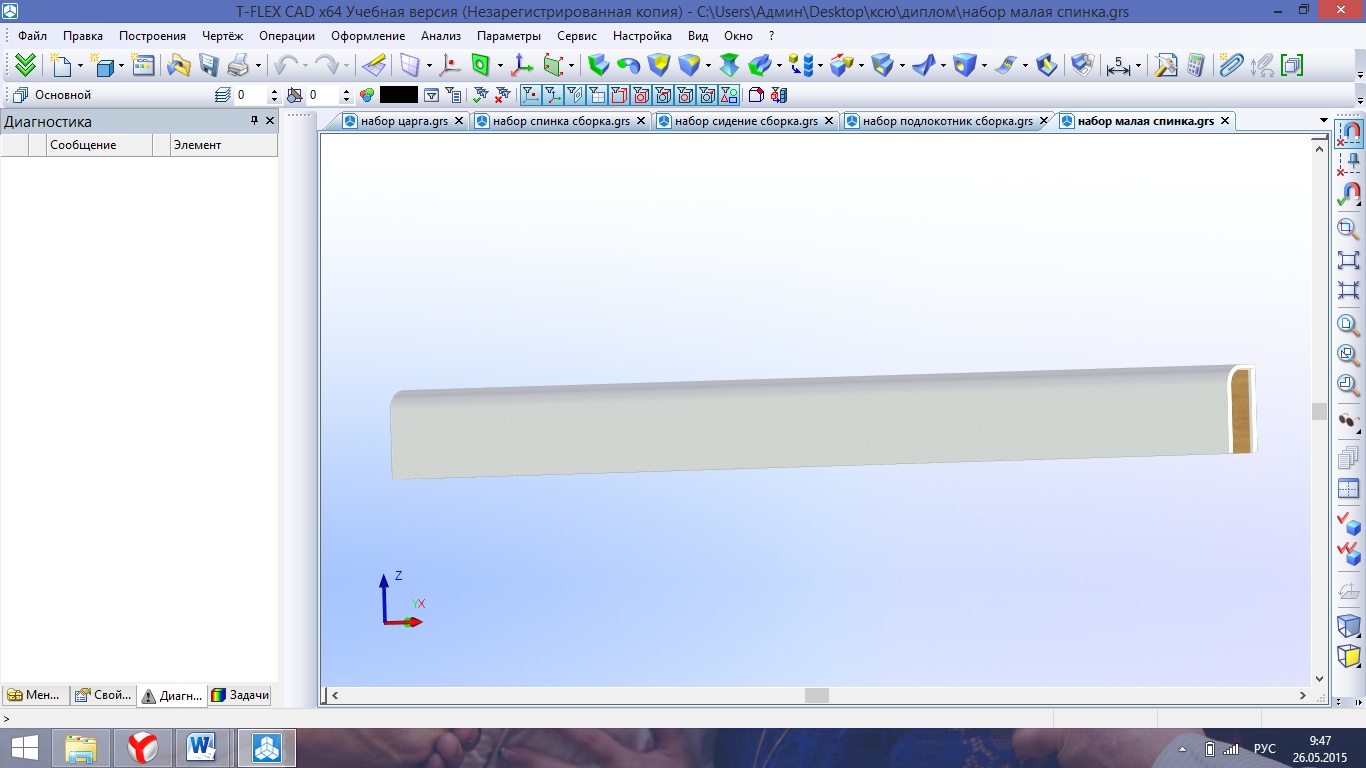Viewport: 1366px width, 768px height.
Task: Expand the new document dropdown arrow
Action: (x=81, y=66)
